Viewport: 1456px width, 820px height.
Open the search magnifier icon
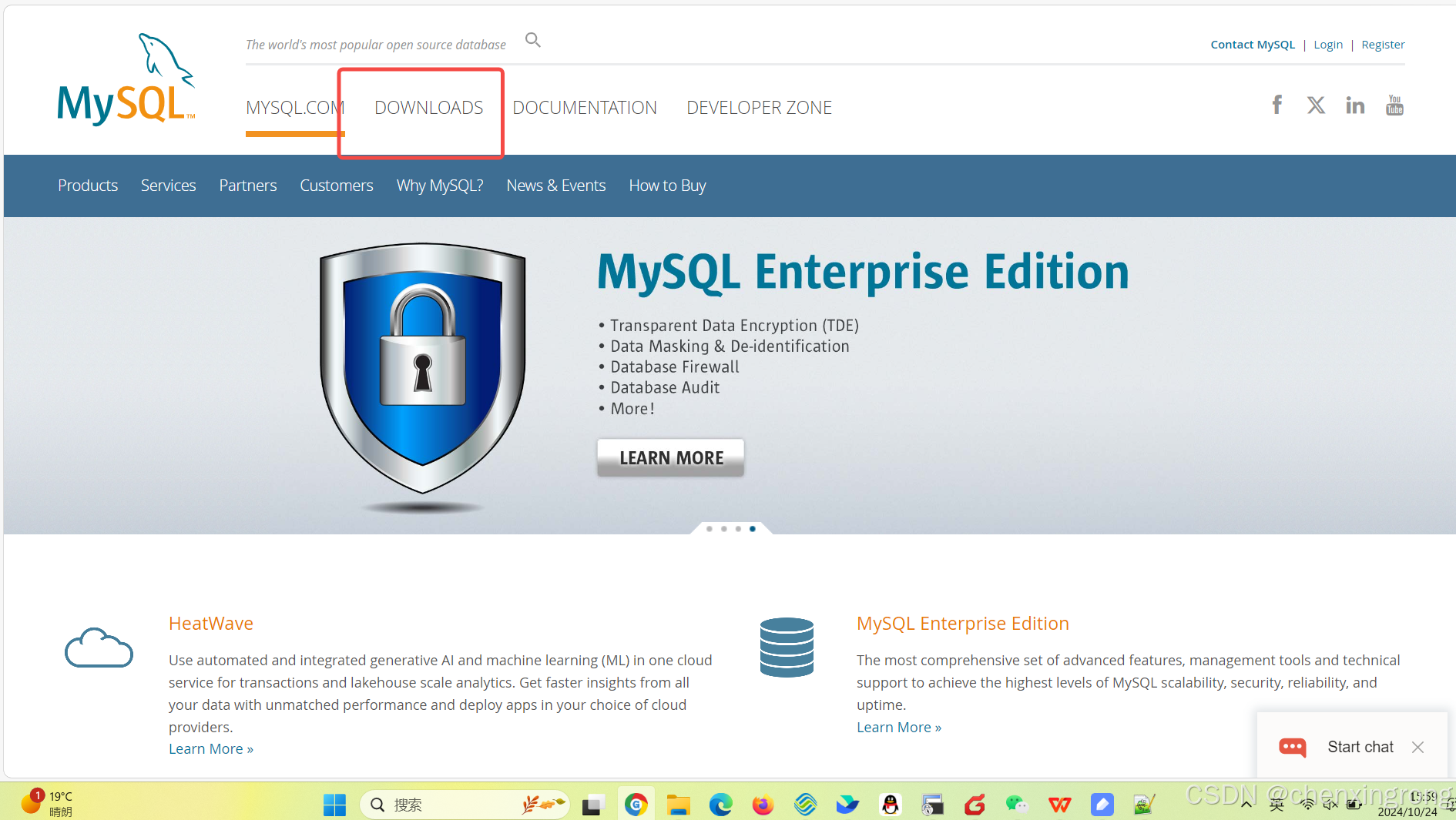[x=533, y=40]
